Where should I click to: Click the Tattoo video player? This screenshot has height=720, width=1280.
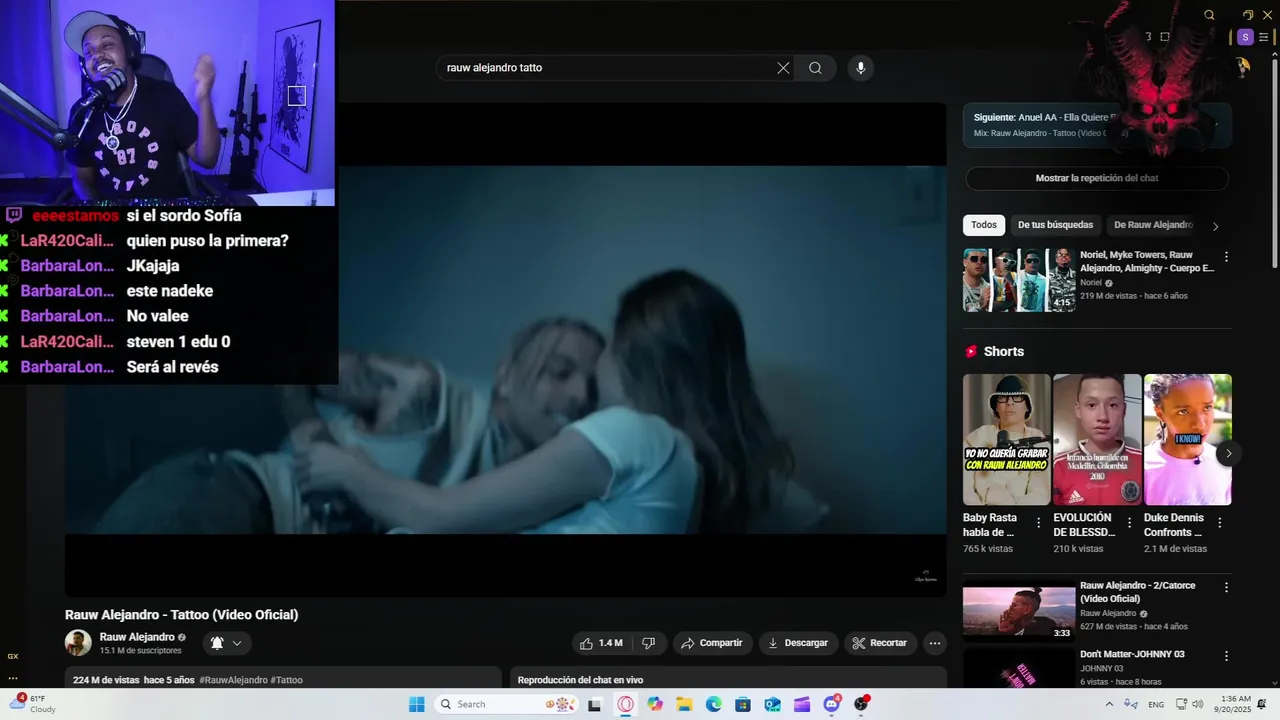click(x=506, y=350)
